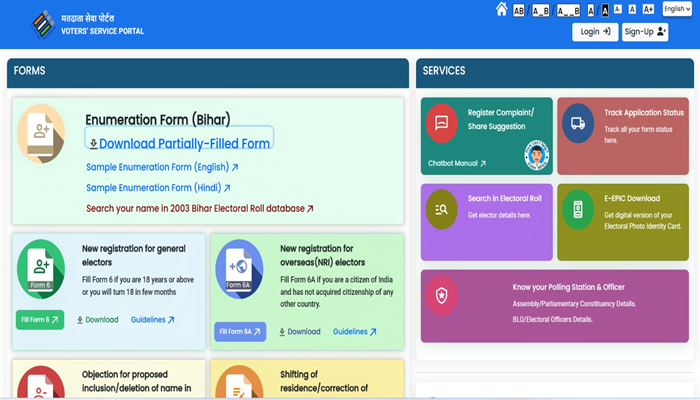Open the Track Application Status card

point(623,136)
